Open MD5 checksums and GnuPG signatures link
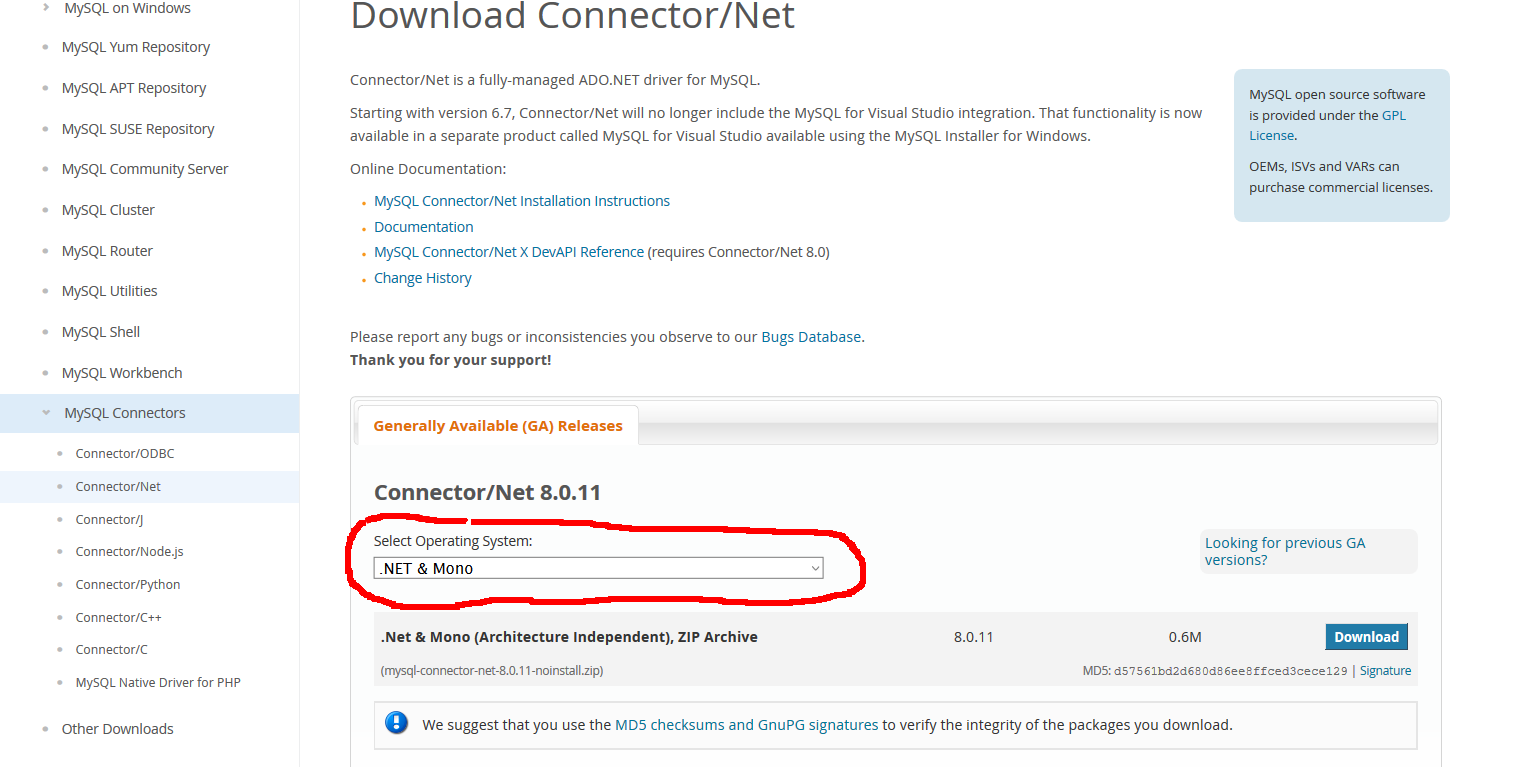 click(747, 725)
